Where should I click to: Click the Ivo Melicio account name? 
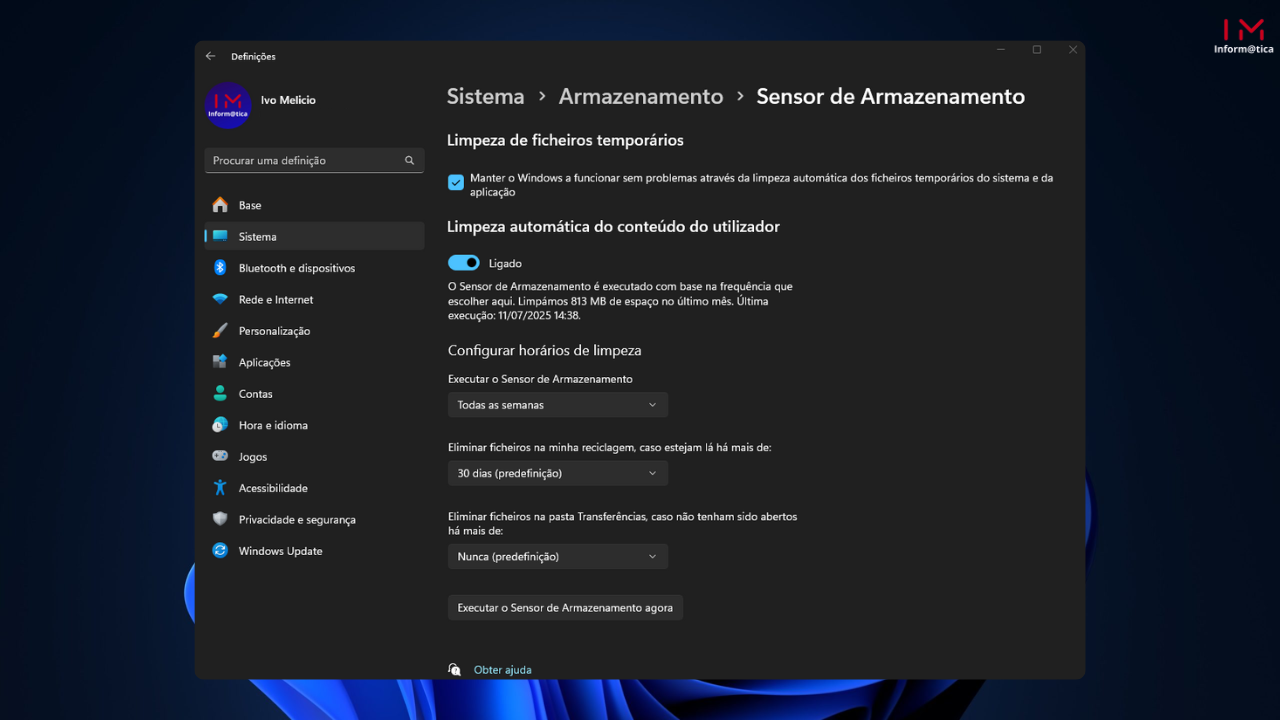(288, 100)
